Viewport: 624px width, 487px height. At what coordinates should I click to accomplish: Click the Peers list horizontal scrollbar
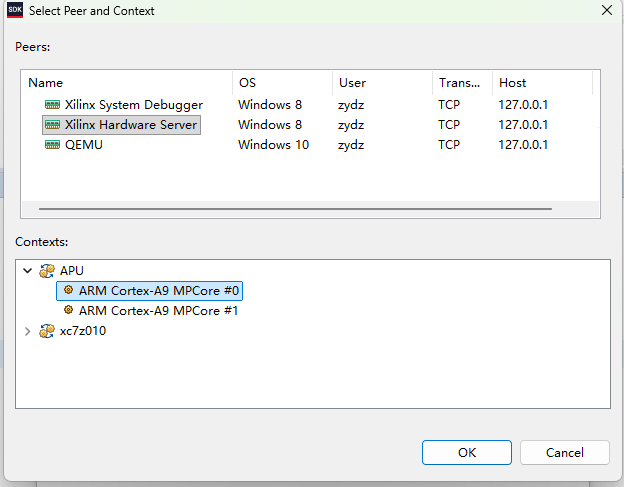[x=295, y=208]
